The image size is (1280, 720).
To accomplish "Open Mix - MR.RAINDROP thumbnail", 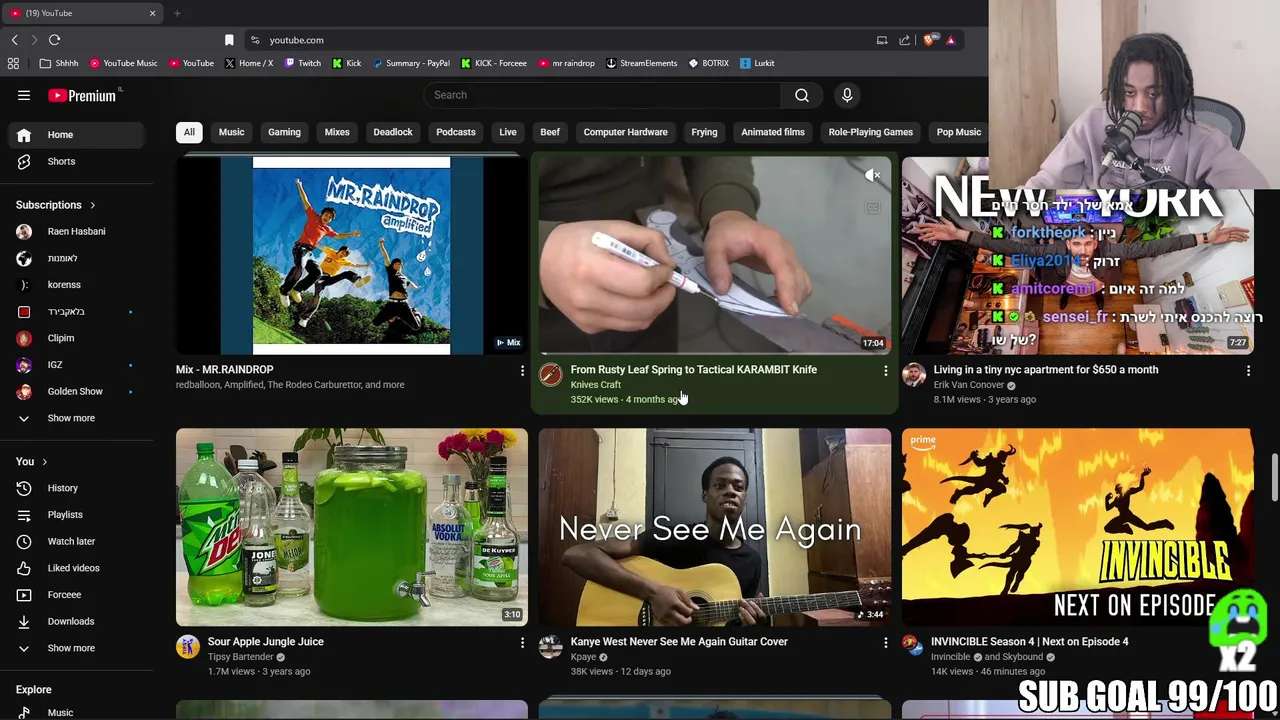I will click(352, 256).
